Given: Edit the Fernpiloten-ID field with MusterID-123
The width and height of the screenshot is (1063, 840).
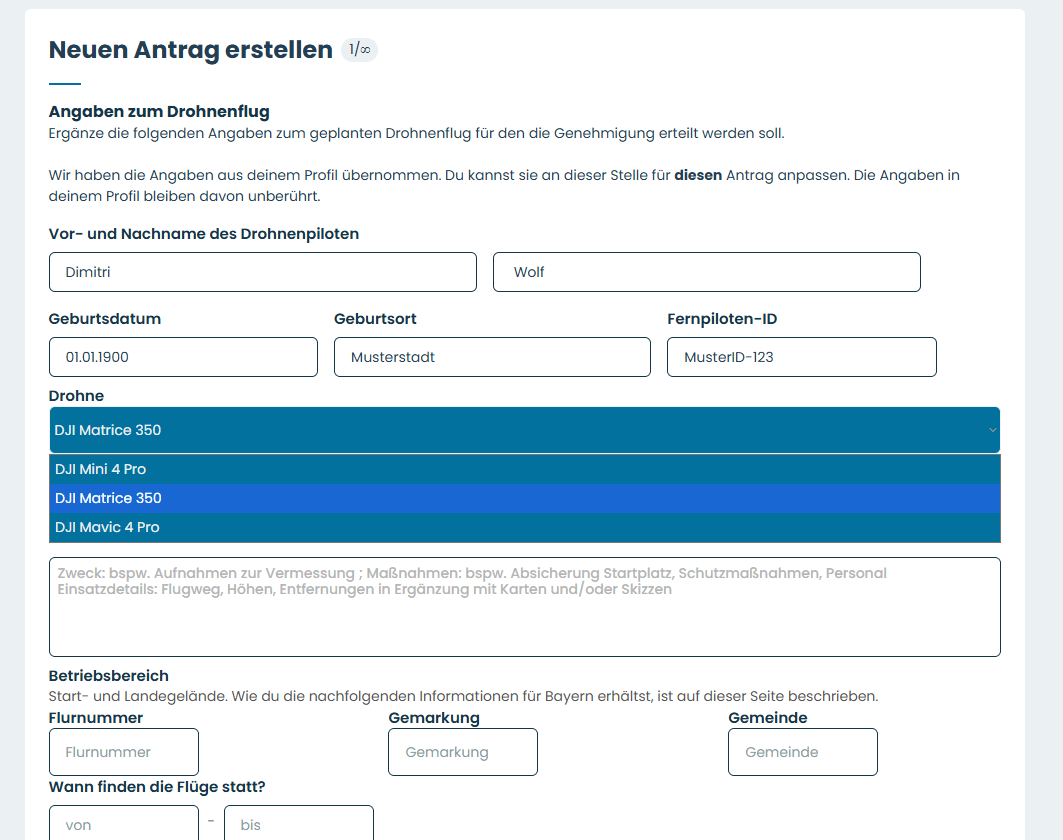Looking at the screenshot, I should tap(801, 357).
